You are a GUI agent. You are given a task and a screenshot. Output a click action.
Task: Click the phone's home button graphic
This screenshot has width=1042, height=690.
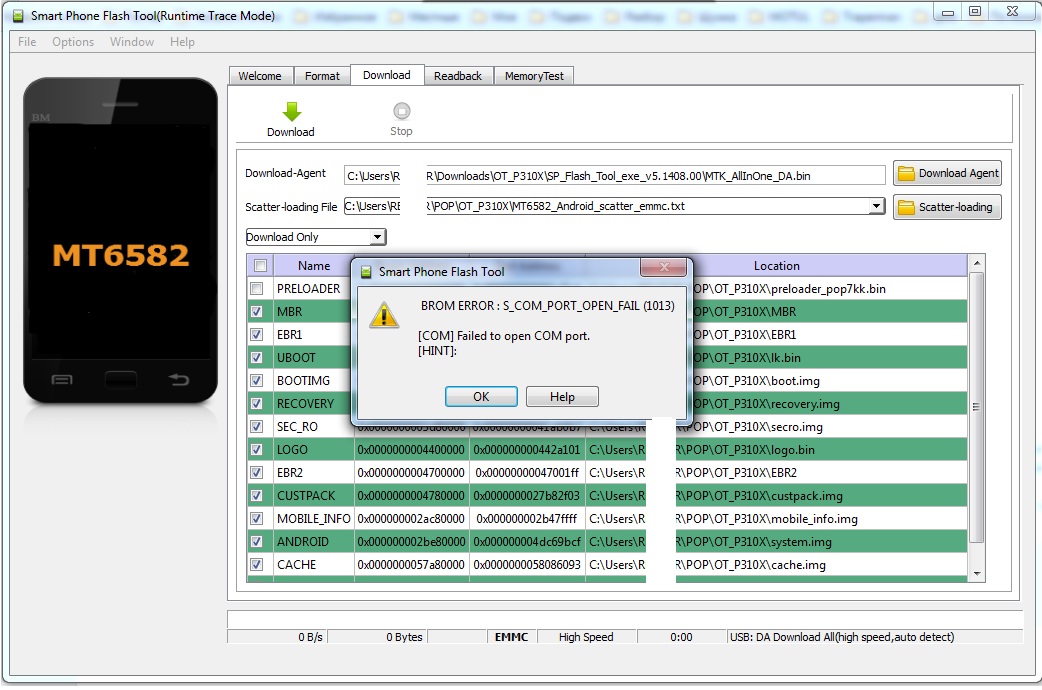click(x=121, y=379)
